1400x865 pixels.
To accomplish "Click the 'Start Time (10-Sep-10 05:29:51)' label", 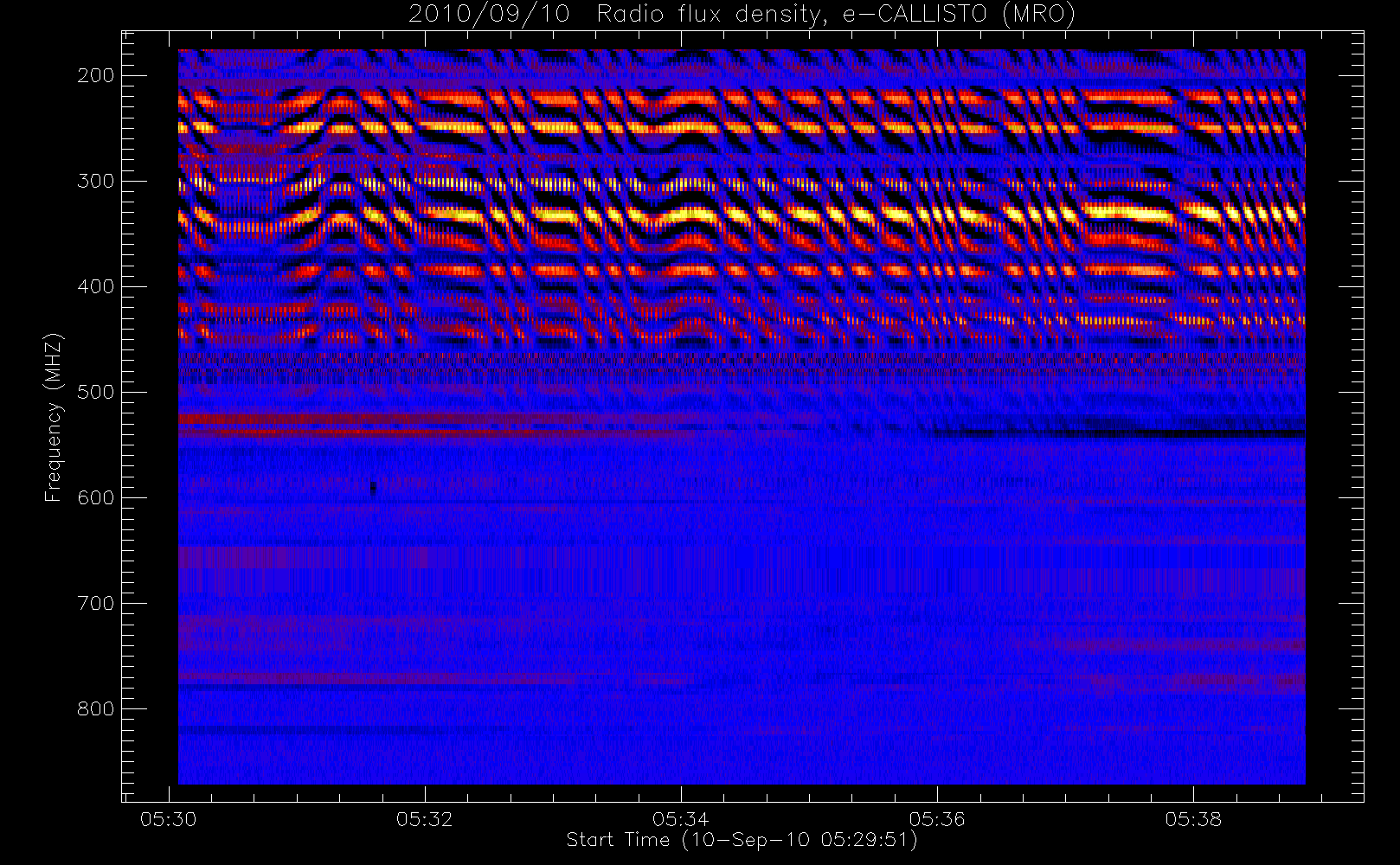I will [742, 840].
